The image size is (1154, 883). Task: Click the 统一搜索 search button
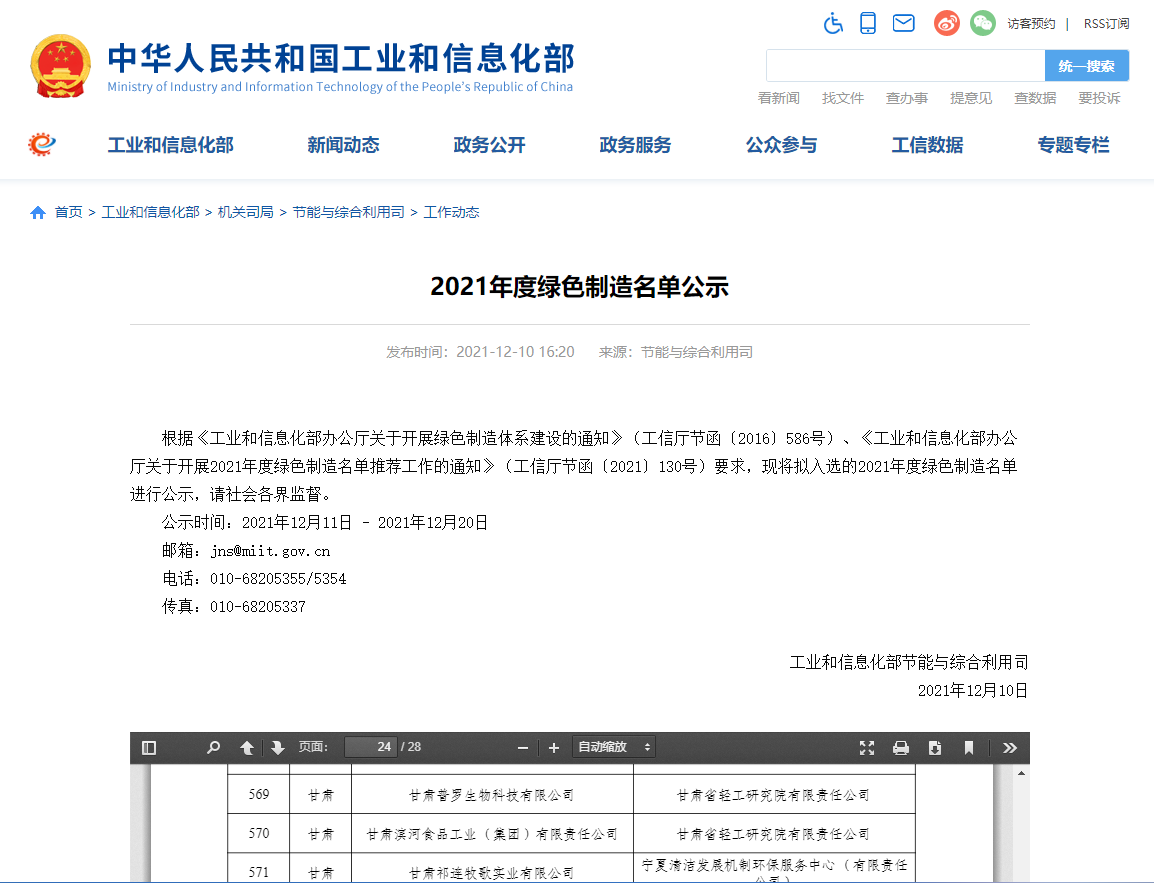pyautogui.click(x=1086, y=65)
